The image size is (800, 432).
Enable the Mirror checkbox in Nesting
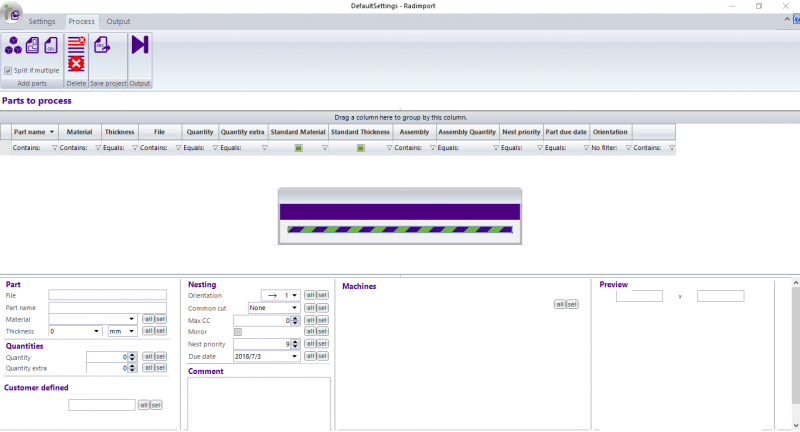coord(237,331)
